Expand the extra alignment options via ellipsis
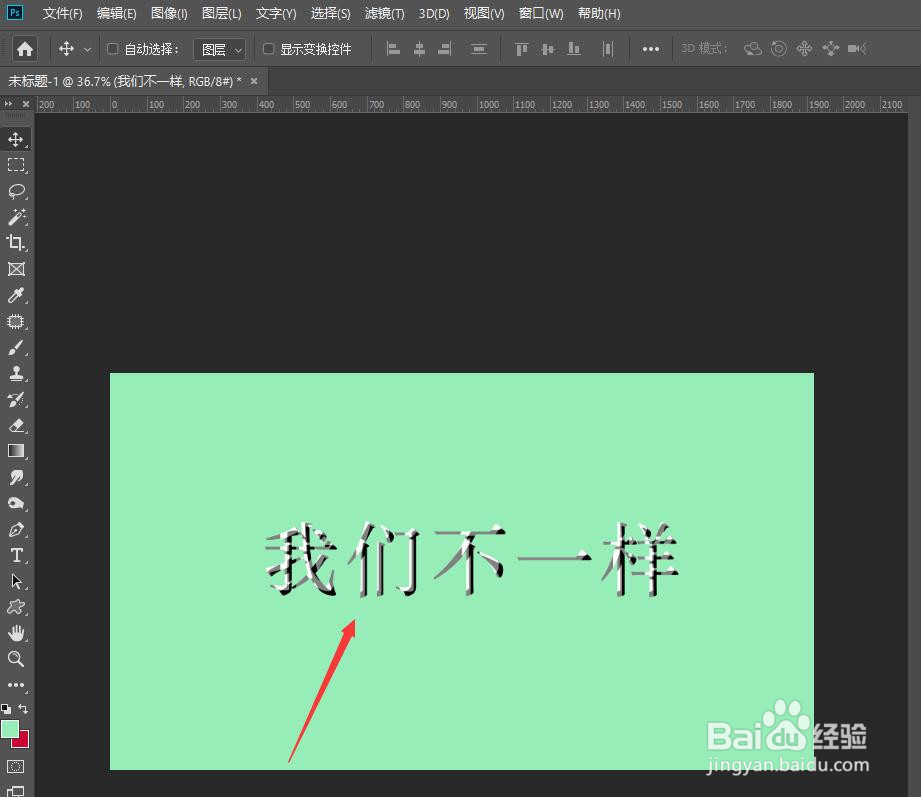Screen dimensions: 921x797 point(651,48)
